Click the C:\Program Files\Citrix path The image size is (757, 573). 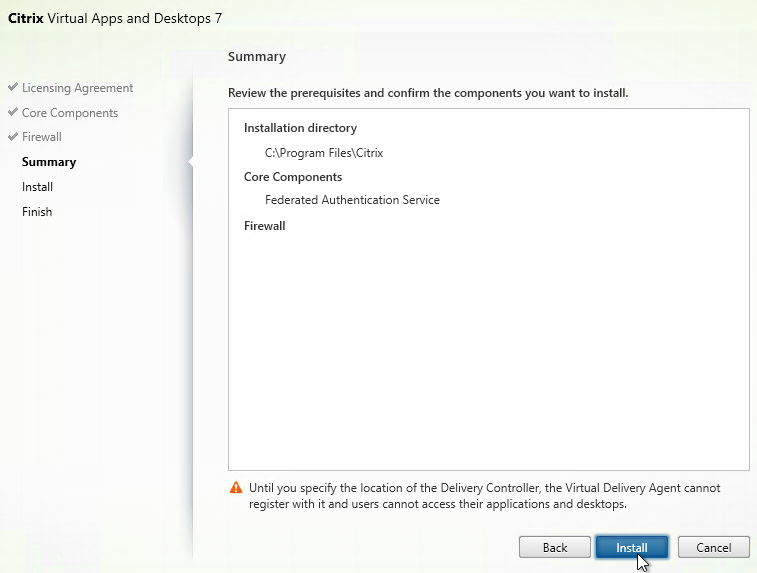pos(324,153)
